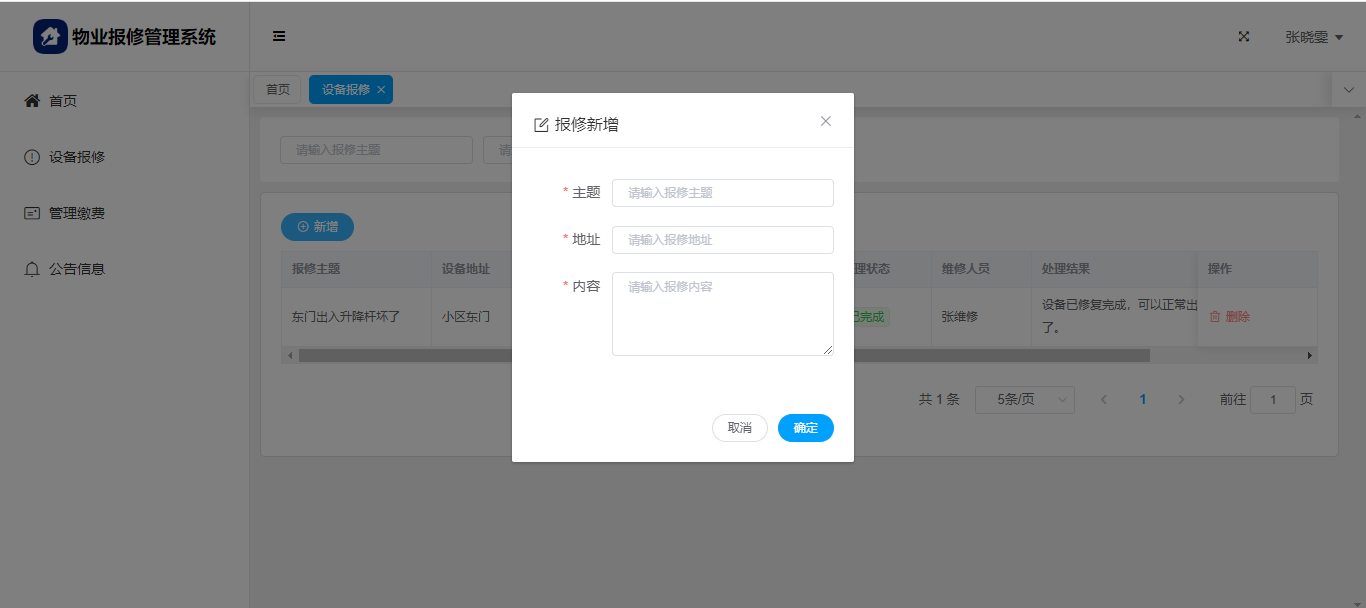
Task: Open 公告信息 from the sidebar bell icon
Action: [x=32, y=269]
